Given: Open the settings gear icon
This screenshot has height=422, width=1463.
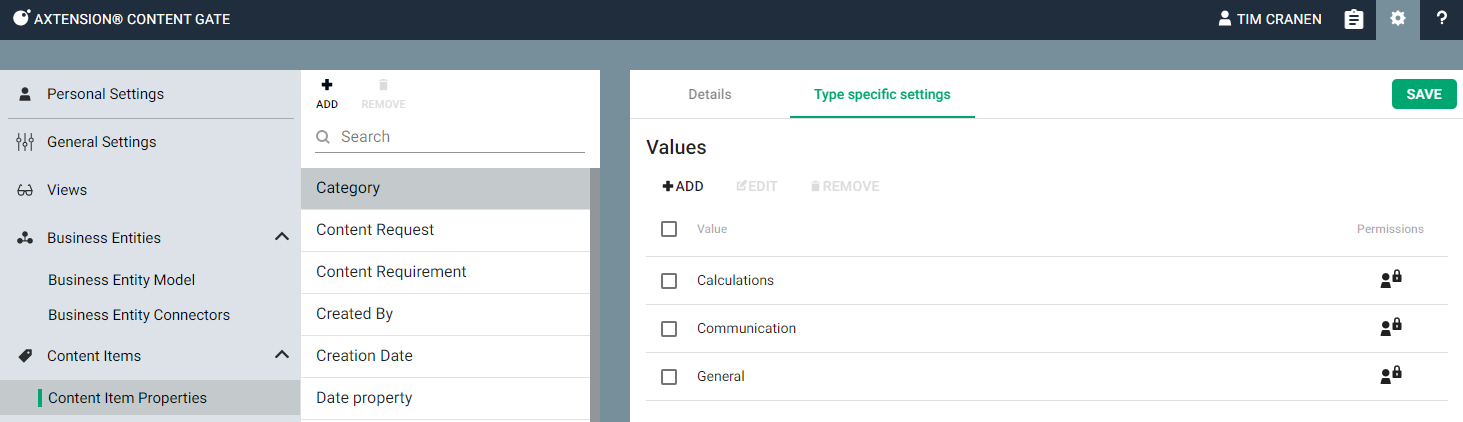Looking at the screenshot, I should [1398, 19].
